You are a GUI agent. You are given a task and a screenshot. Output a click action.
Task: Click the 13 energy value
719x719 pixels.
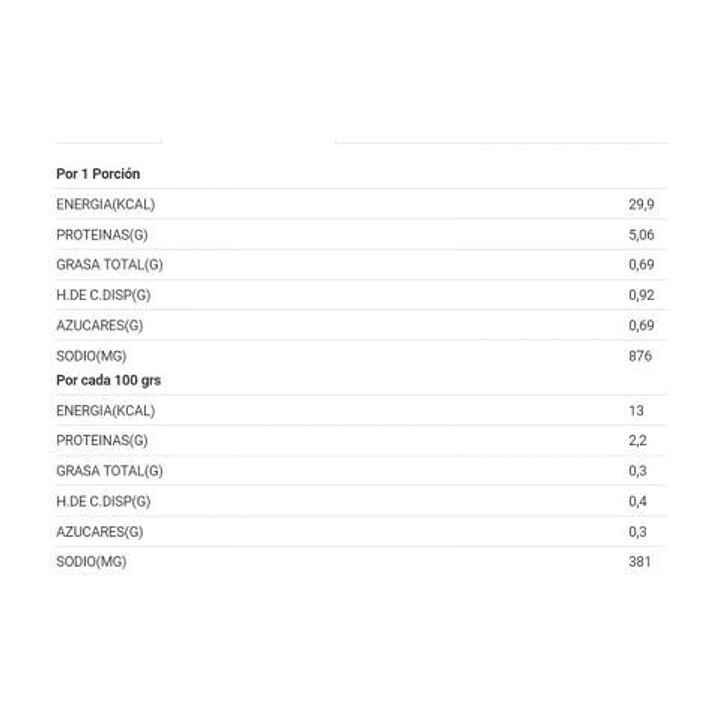coord(636,411)
